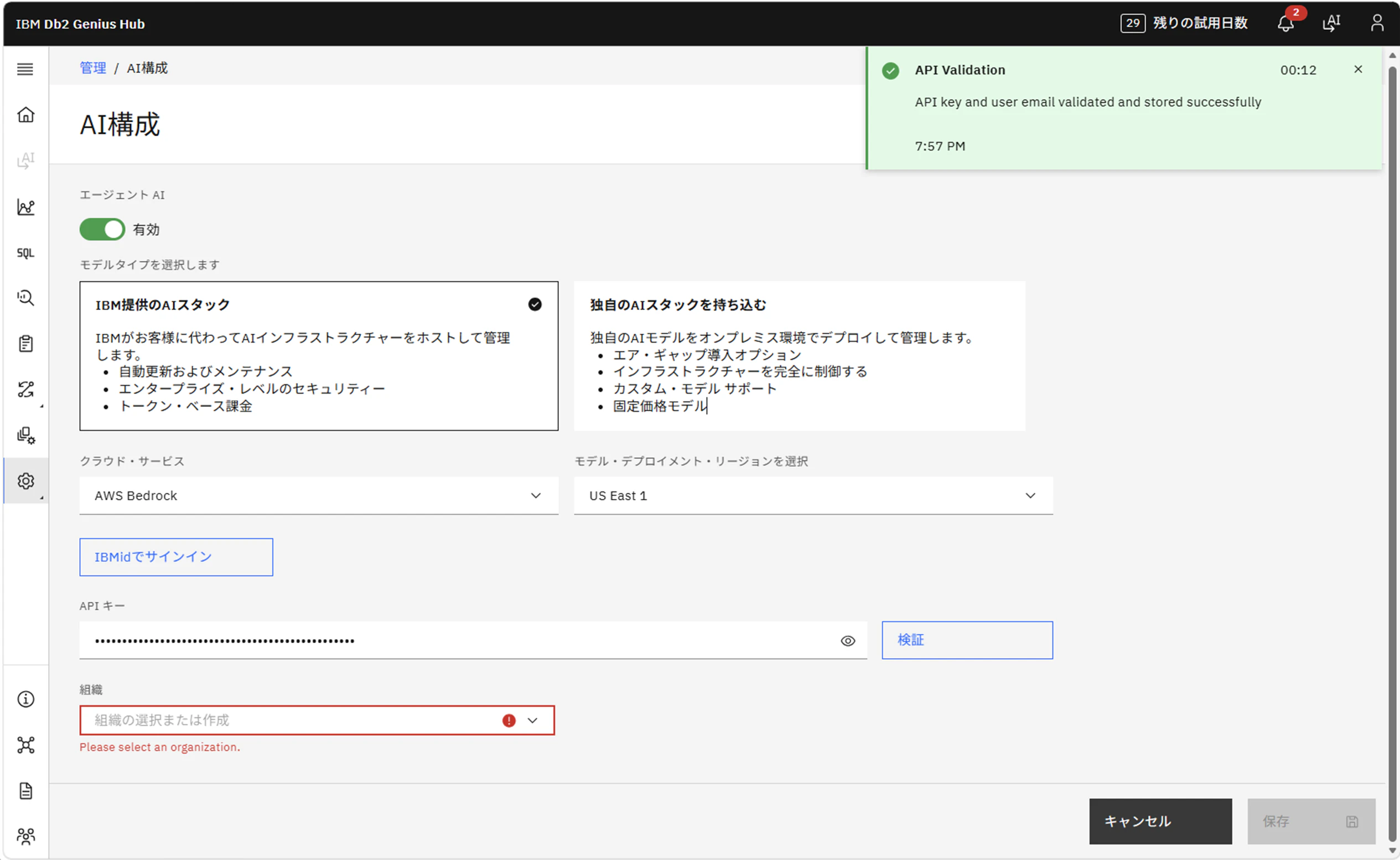Viewport: 1400px width, 860px height.
Task: Open the database settings sidebar icon
Action: [x=25, y=436]
